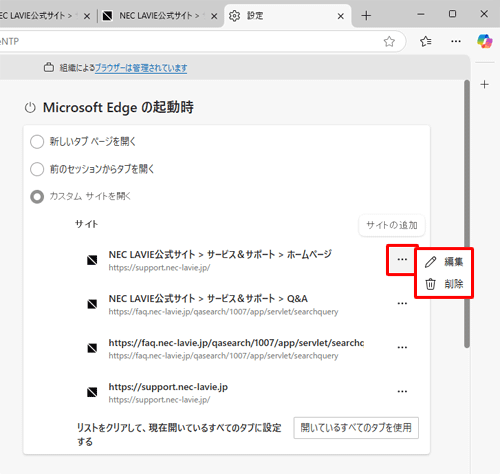Viewport: 500px width, 474px height.
Task: Click the favorites star in address bar
Action: [389, 42]
